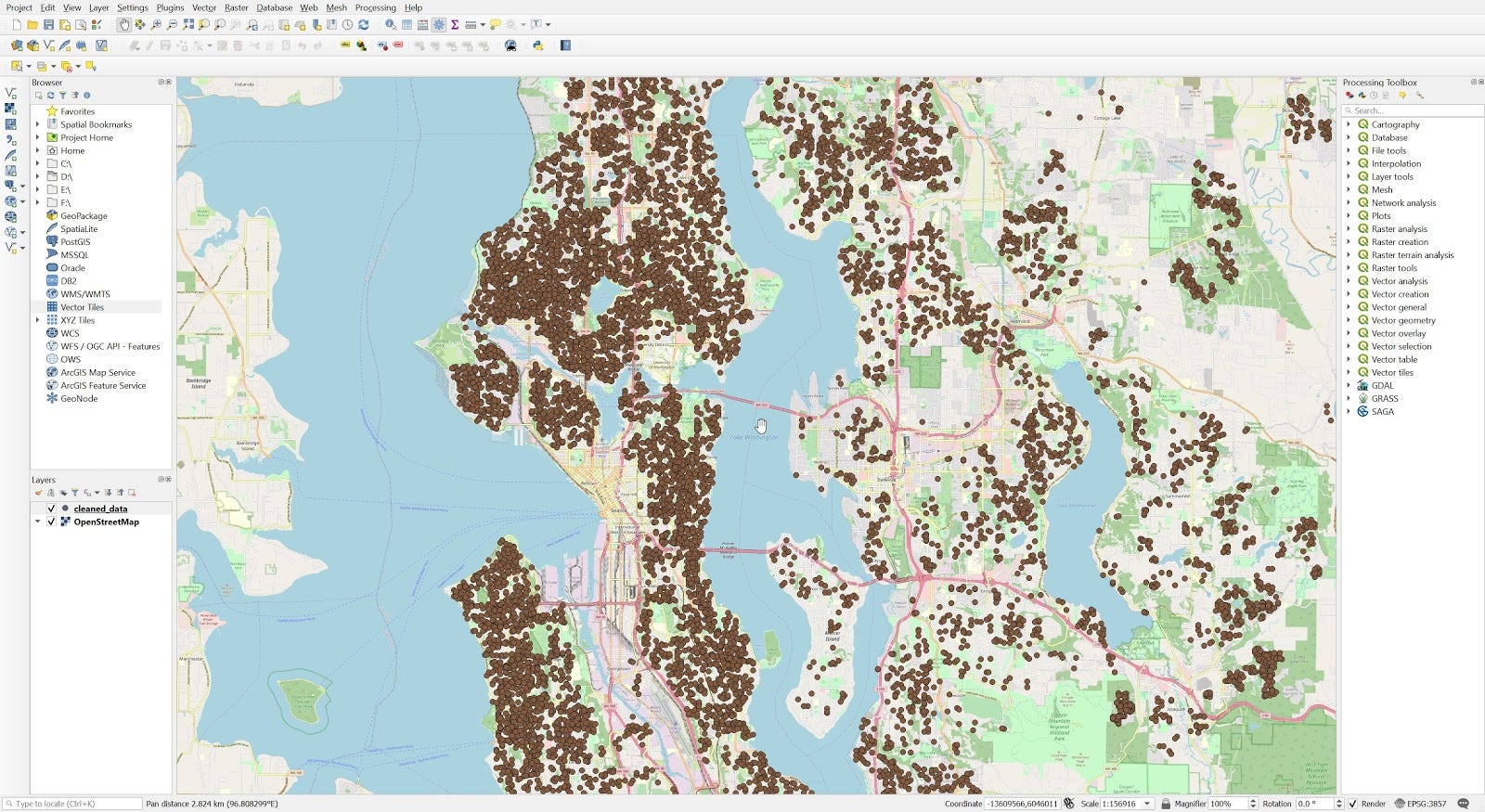Viewport: 1485px width, 812px height.
Task: Open the Layer menu
Action: click(x=98, y=7)
